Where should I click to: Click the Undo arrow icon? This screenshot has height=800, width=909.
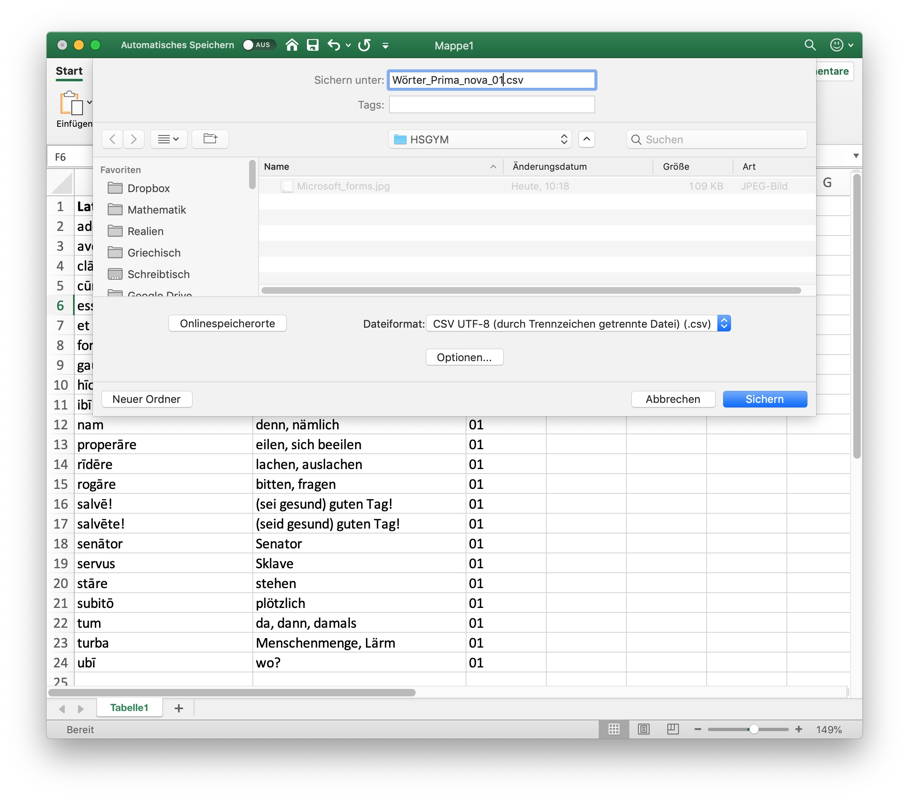[334, 45]
